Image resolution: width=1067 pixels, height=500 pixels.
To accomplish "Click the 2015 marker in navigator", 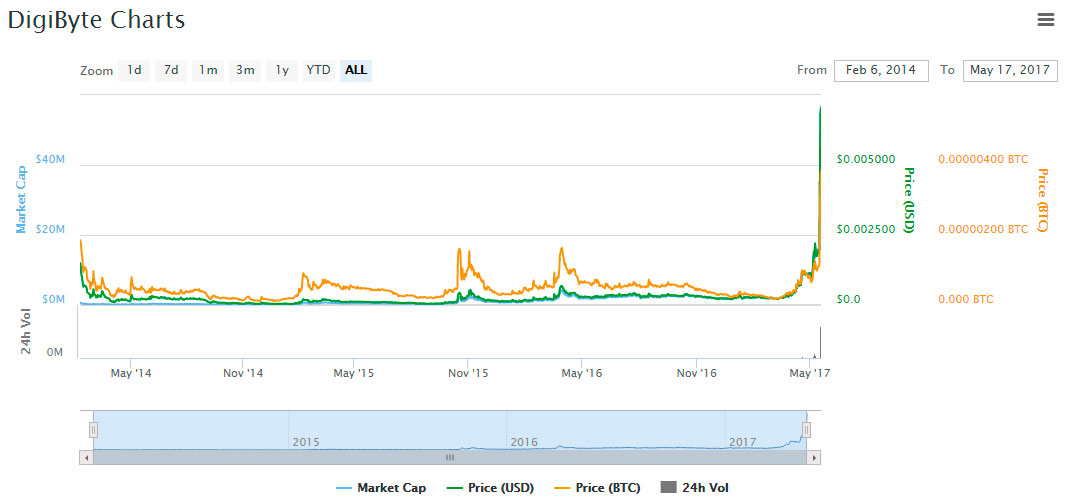I will (306, 442).
